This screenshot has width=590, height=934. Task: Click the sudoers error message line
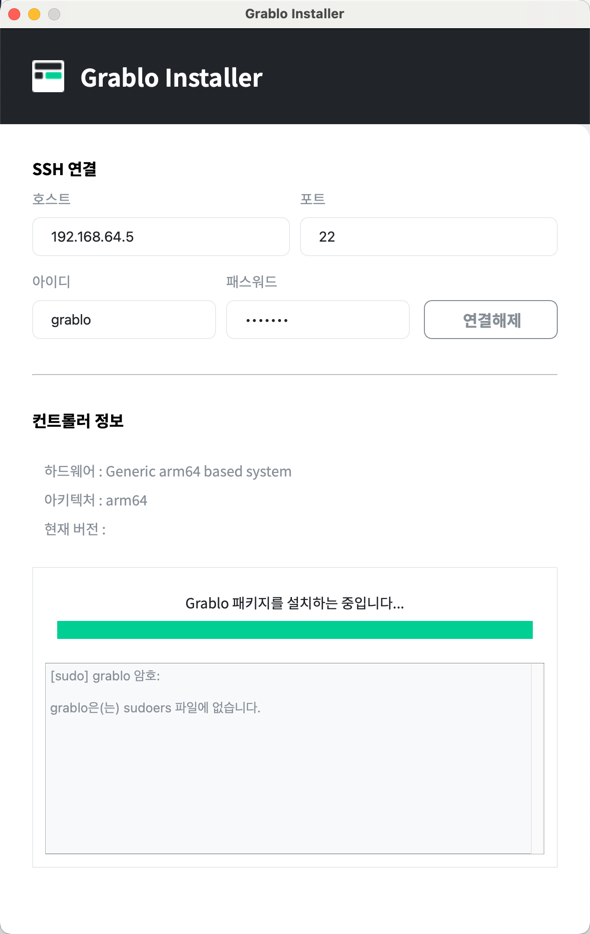155,708
